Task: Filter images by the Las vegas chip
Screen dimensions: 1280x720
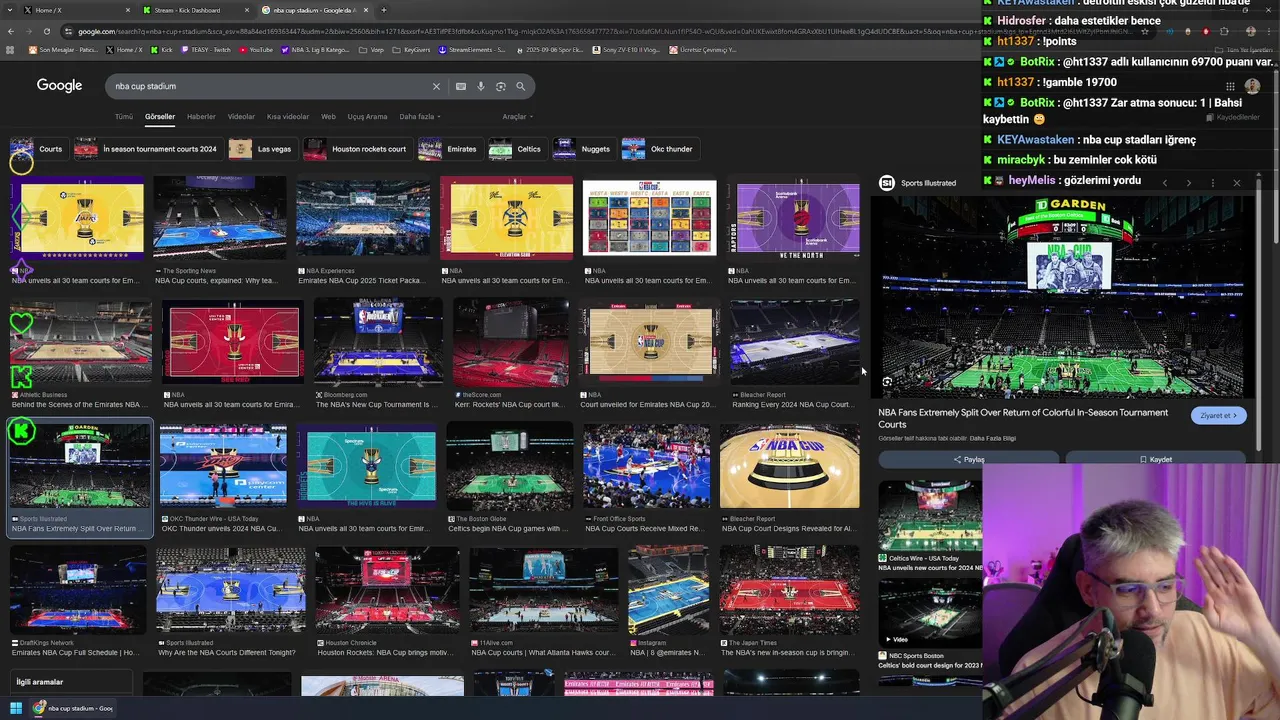Action: pyautogui.click(x=262, y=149)
